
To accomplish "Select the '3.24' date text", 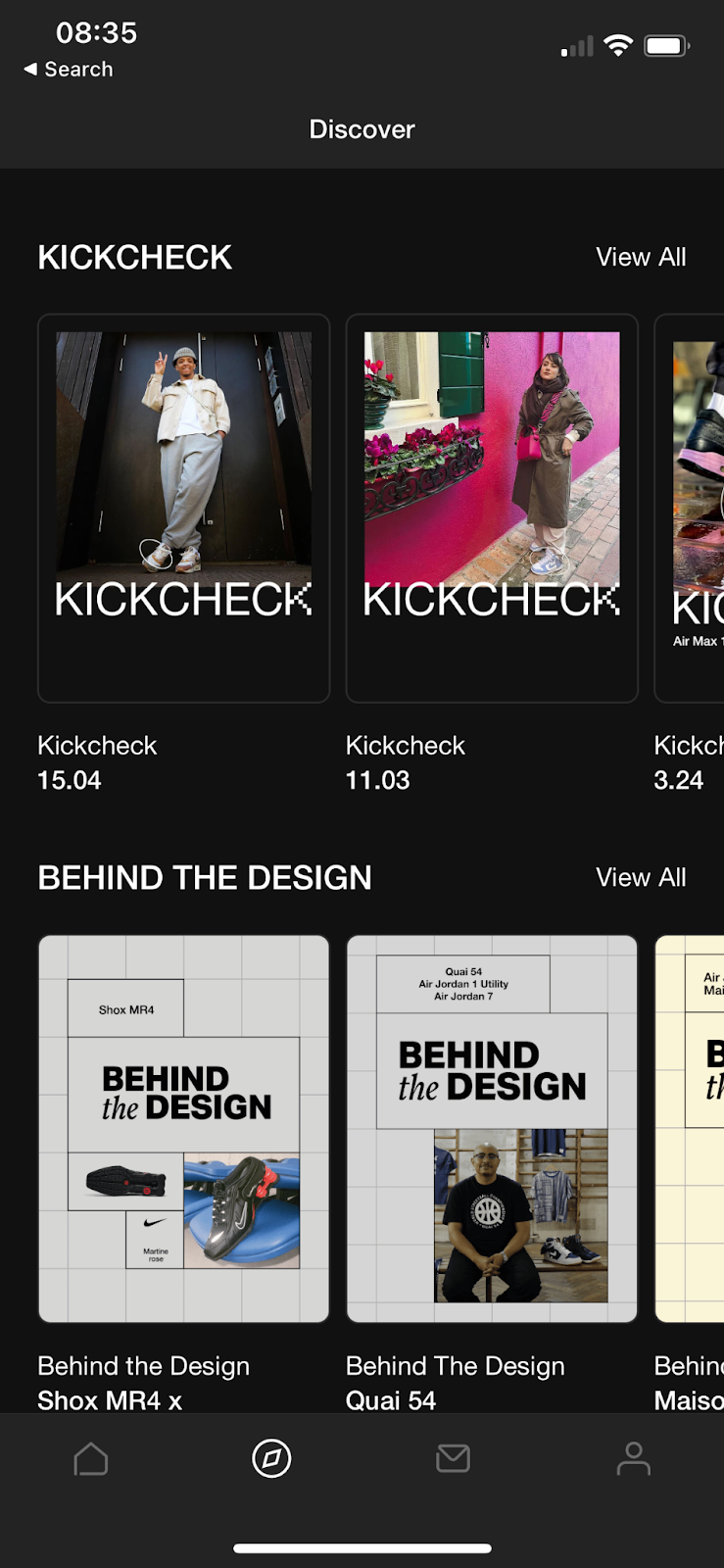I will 679,780.
